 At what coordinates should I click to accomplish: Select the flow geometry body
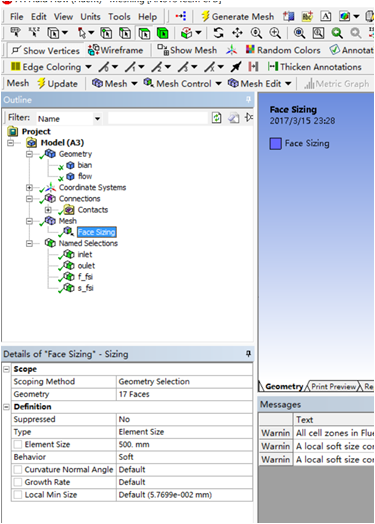point(85,176)
